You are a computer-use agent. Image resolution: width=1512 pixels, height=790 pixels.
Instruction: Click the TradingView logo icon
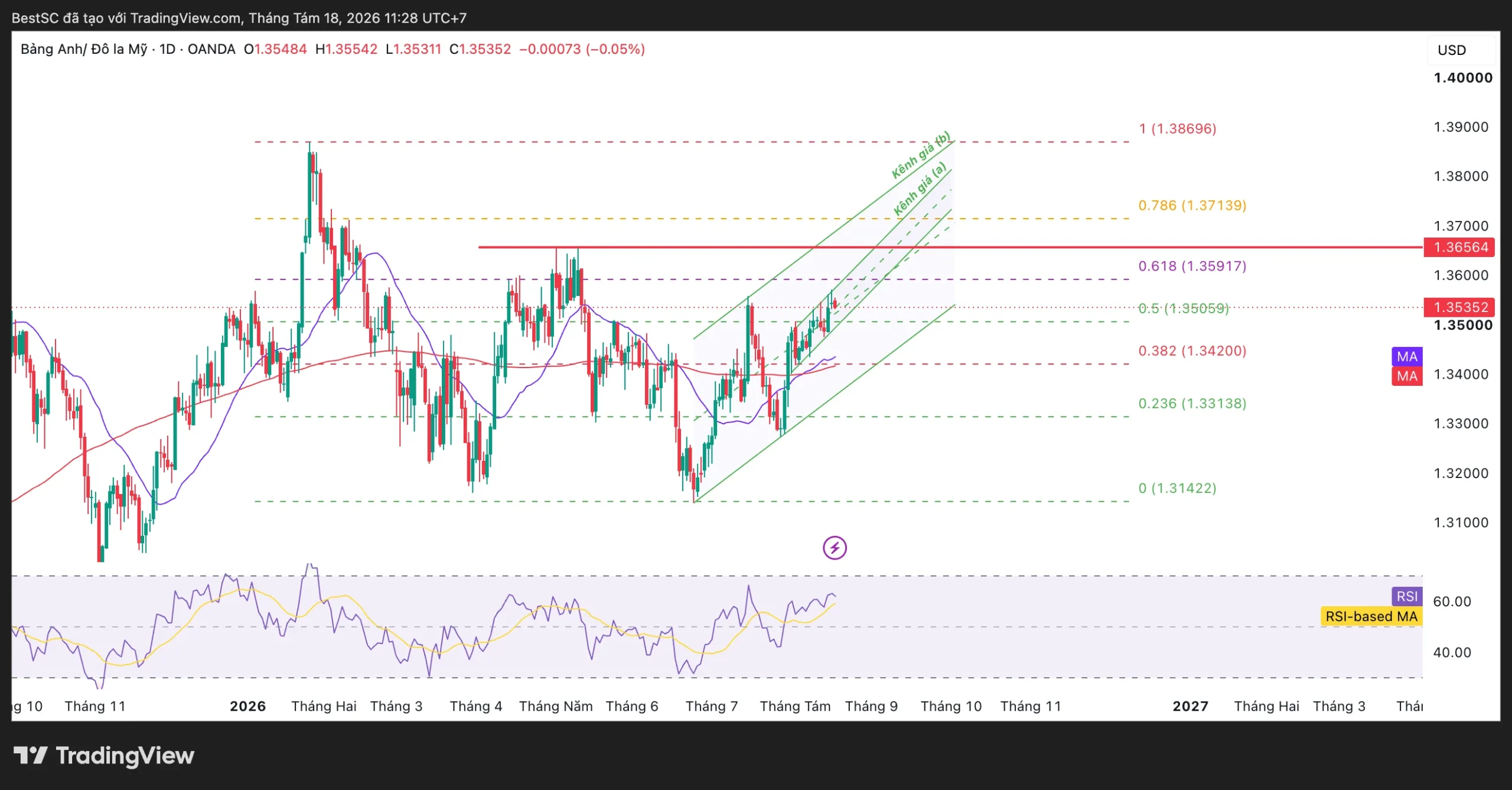[x=30, y=755]
